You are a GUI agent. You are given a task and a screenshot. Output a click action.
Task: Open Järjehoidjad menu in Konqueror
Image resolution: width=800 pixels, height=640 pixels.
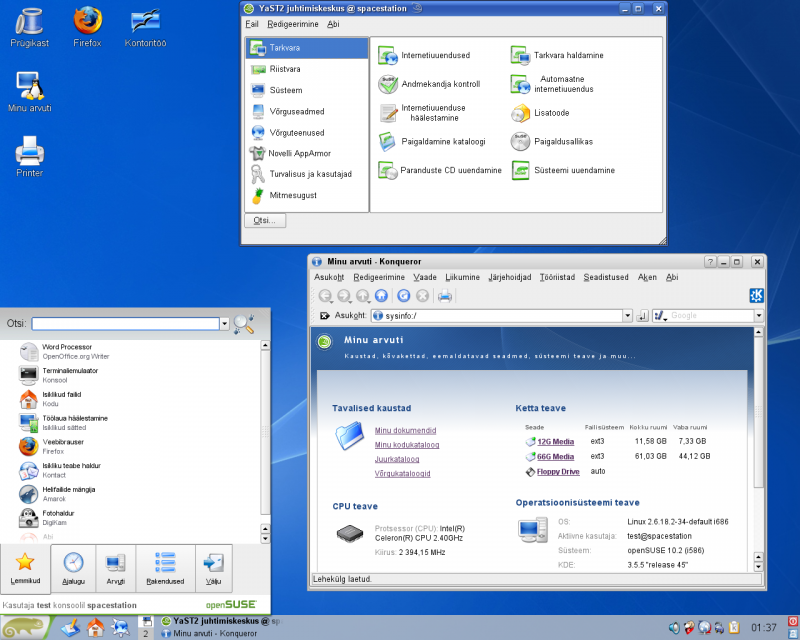tap(510, 277)
